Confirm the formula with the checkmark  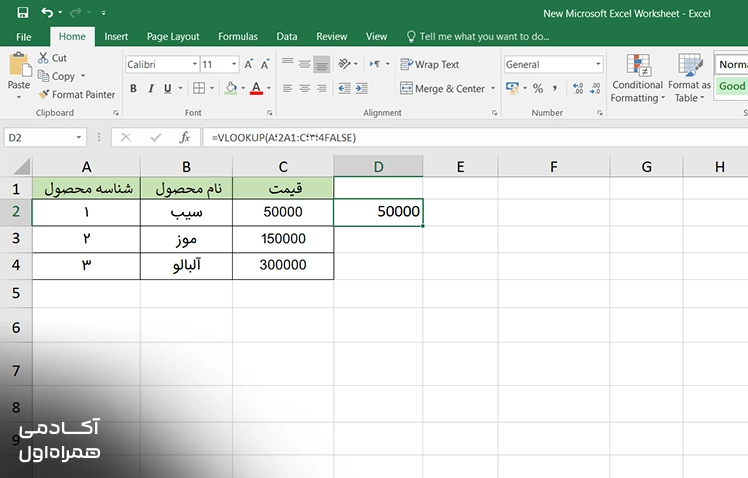156,138
